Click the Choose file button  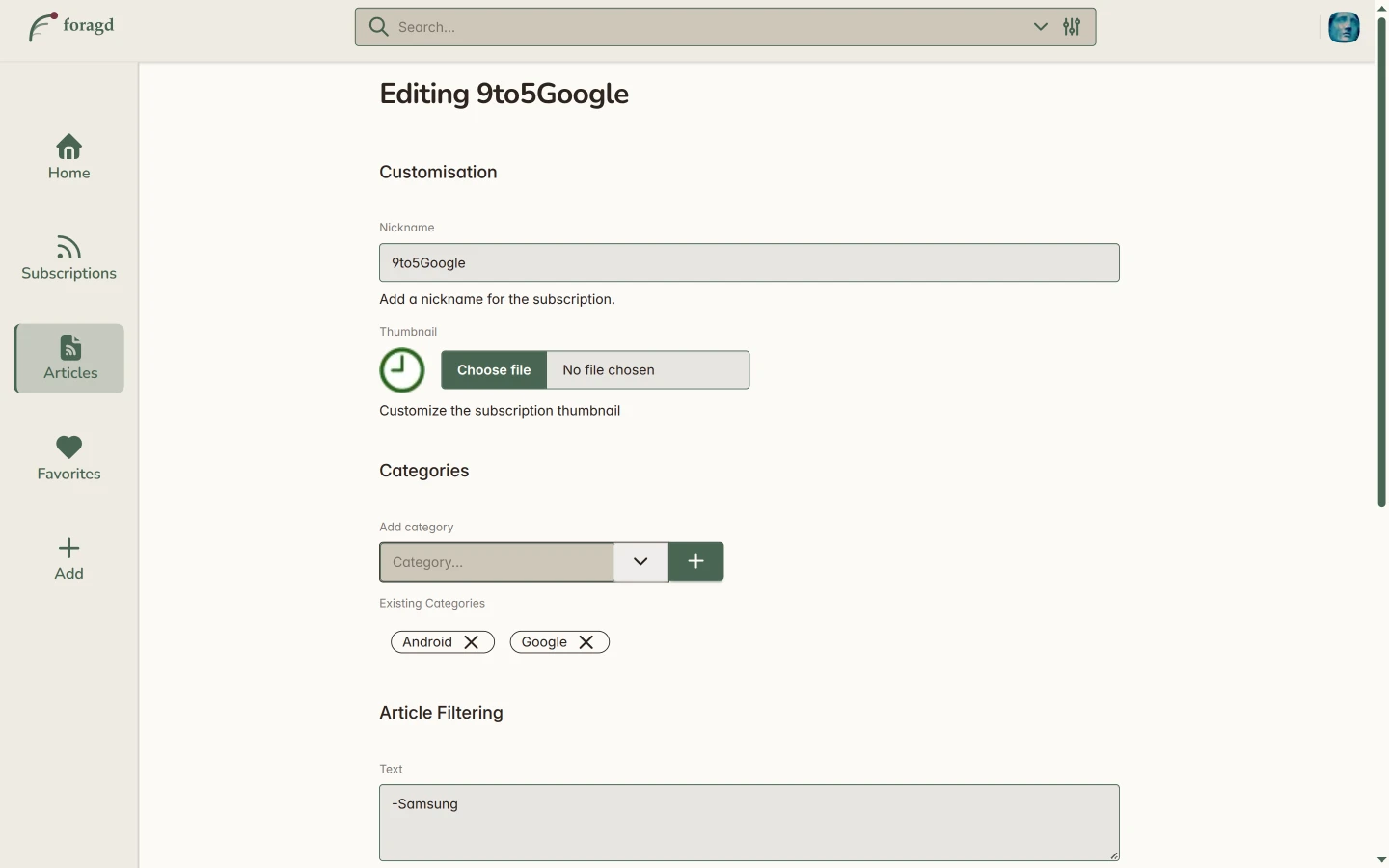[494, 369]
